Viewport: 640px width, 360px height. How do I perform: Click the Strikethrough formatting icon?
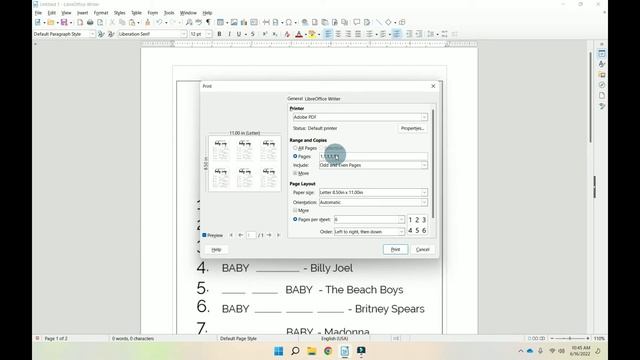[253, 34]
